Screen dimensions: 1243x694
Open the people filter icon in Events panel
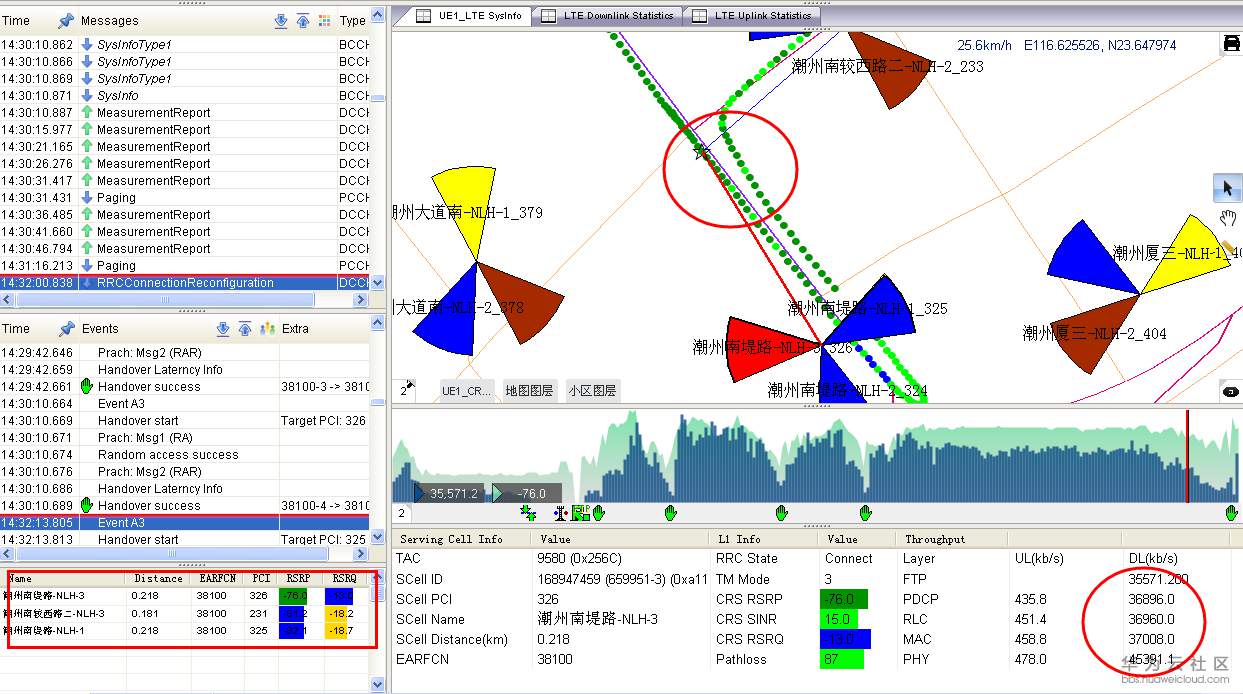[x=267, y=328]
